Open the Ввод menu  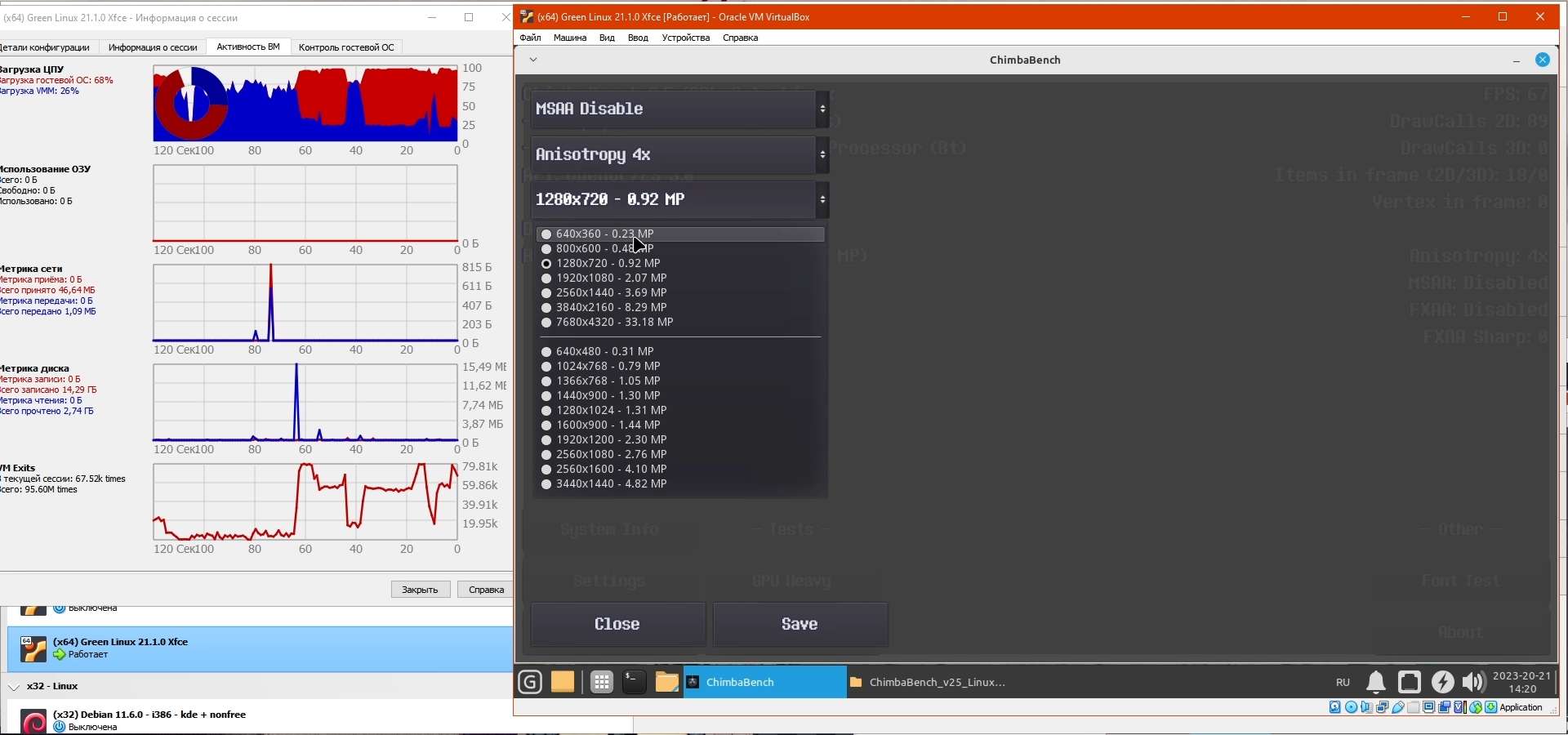coord(638,38)
